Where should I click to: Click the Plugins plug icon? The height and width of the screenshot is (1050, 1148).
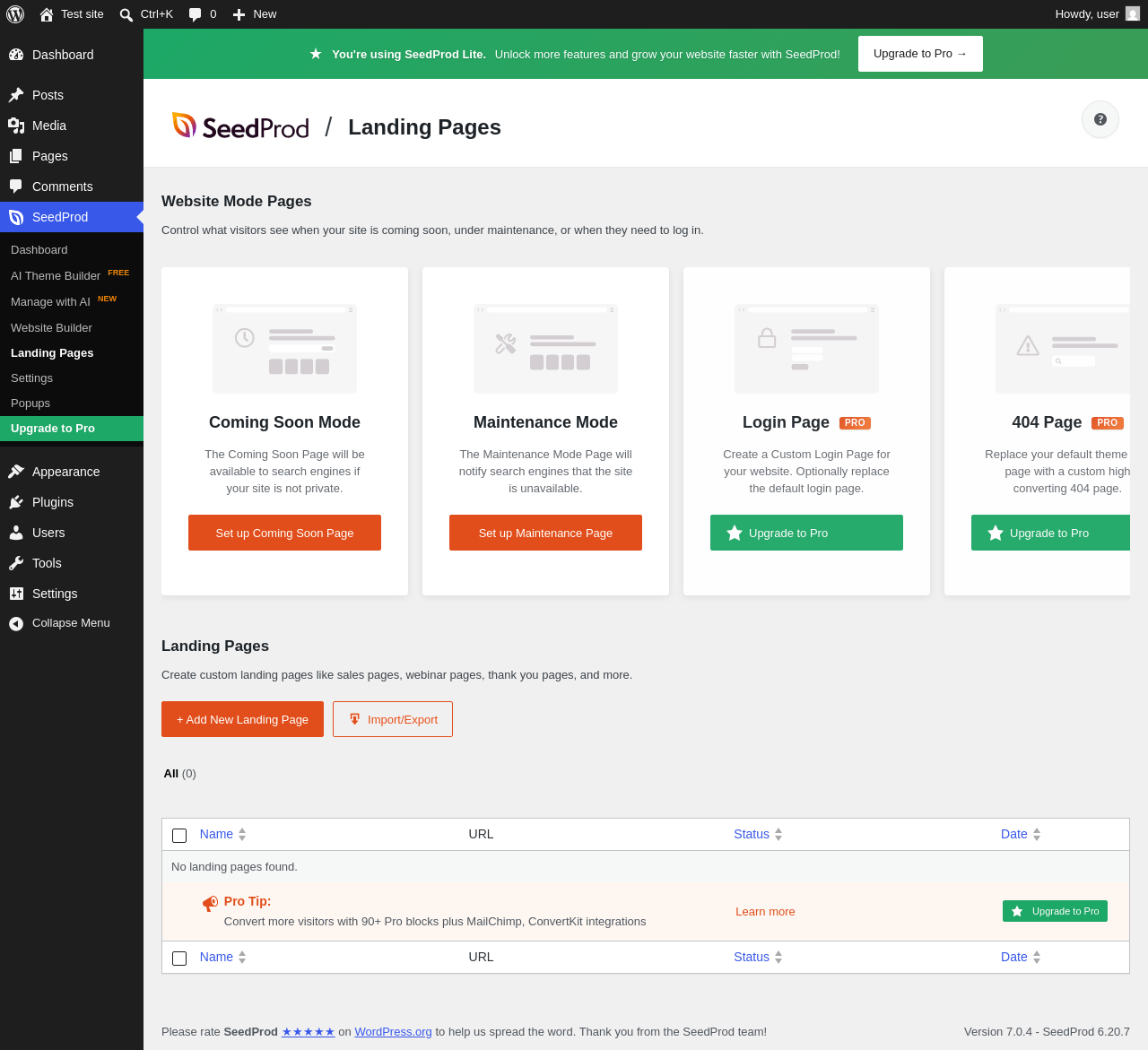click(x=16, y=502)
